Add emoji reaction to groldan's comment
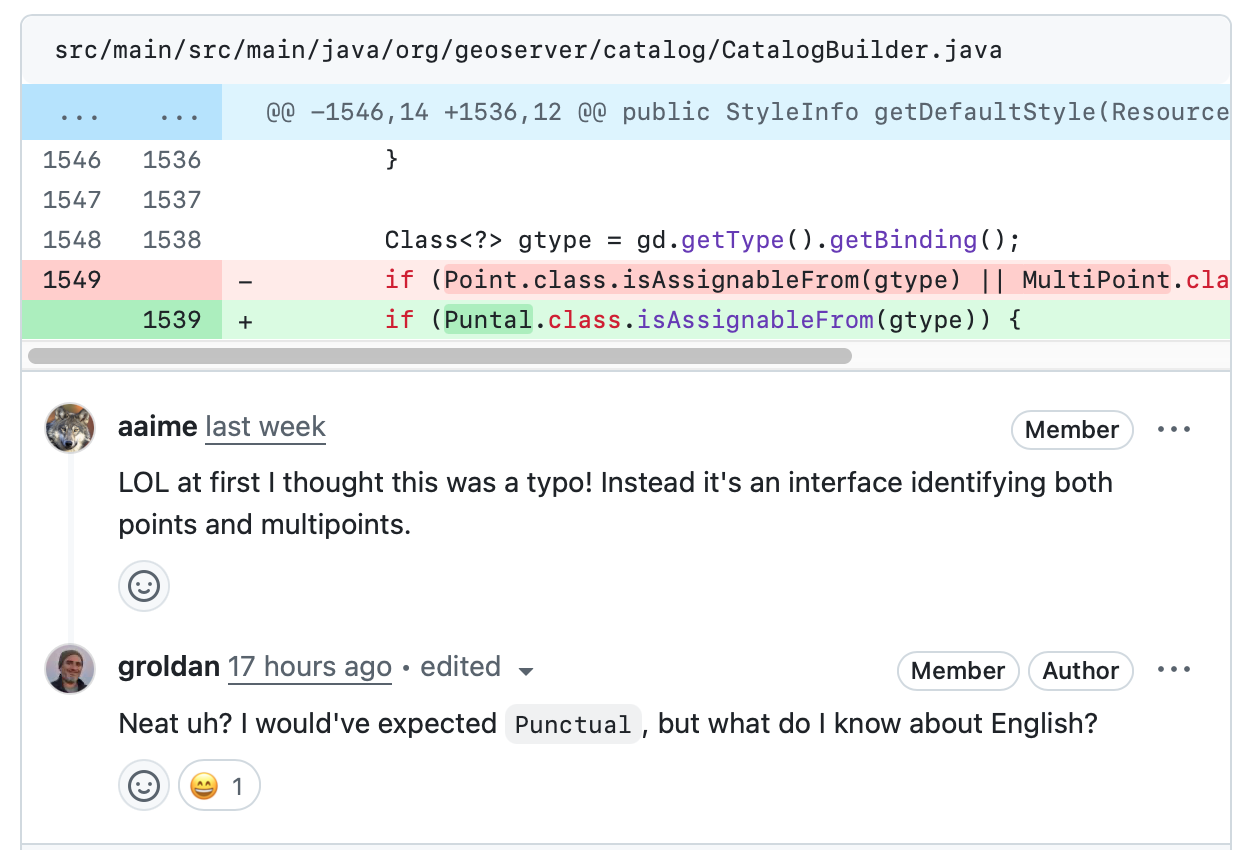 [144, 786]
